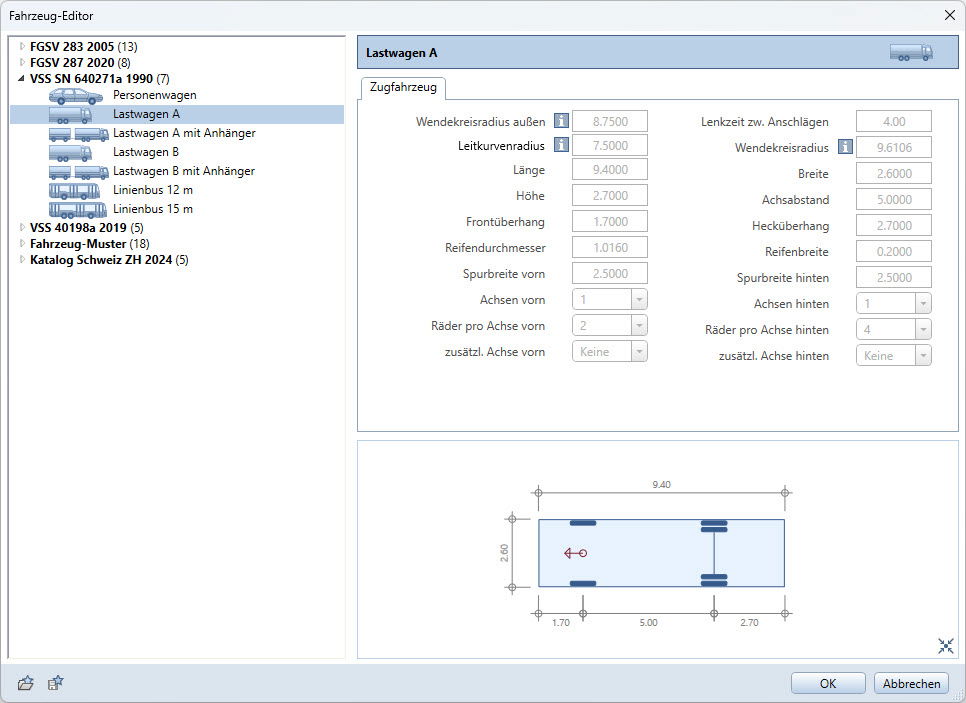
Task: Expand the FGSV 283 2005 group
Action: 22,46
